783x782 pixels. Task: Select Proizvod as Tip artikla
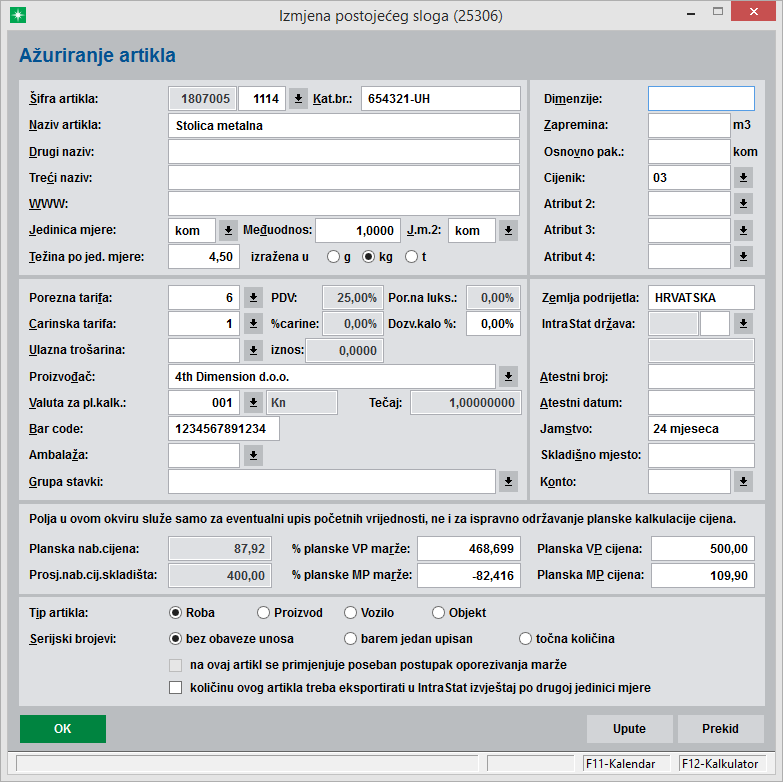click(264, 612)
